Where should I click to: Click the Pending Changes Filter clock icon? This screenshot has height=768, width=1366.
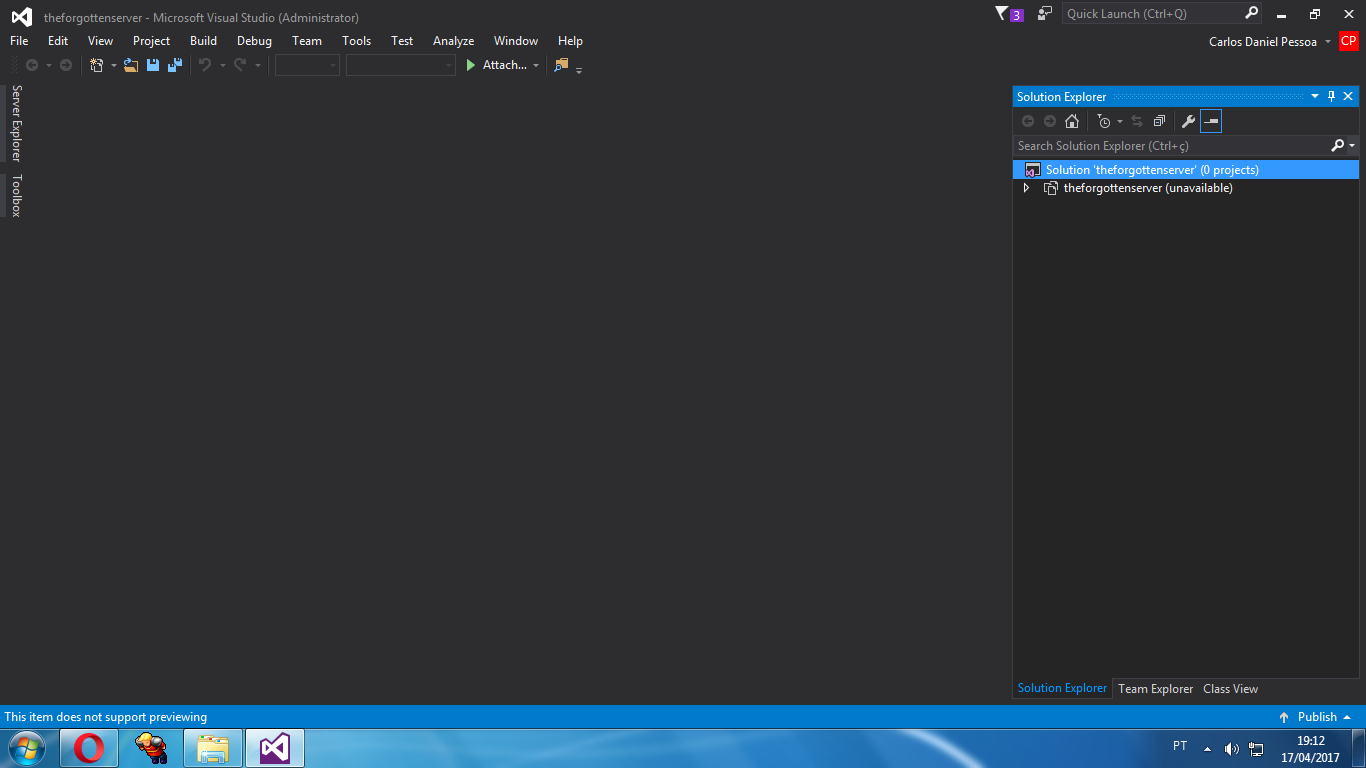[x=1104, y=121]
